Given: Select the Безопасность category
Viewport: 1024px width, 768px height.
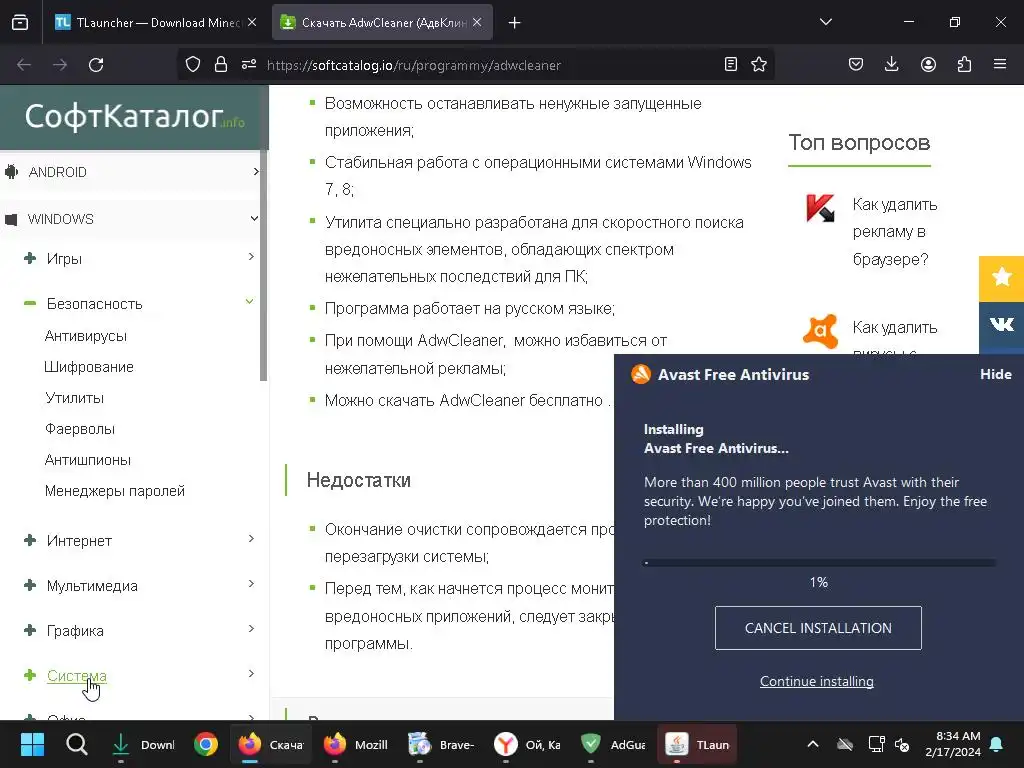Looking at the screenshot, I should coord(95,304).
